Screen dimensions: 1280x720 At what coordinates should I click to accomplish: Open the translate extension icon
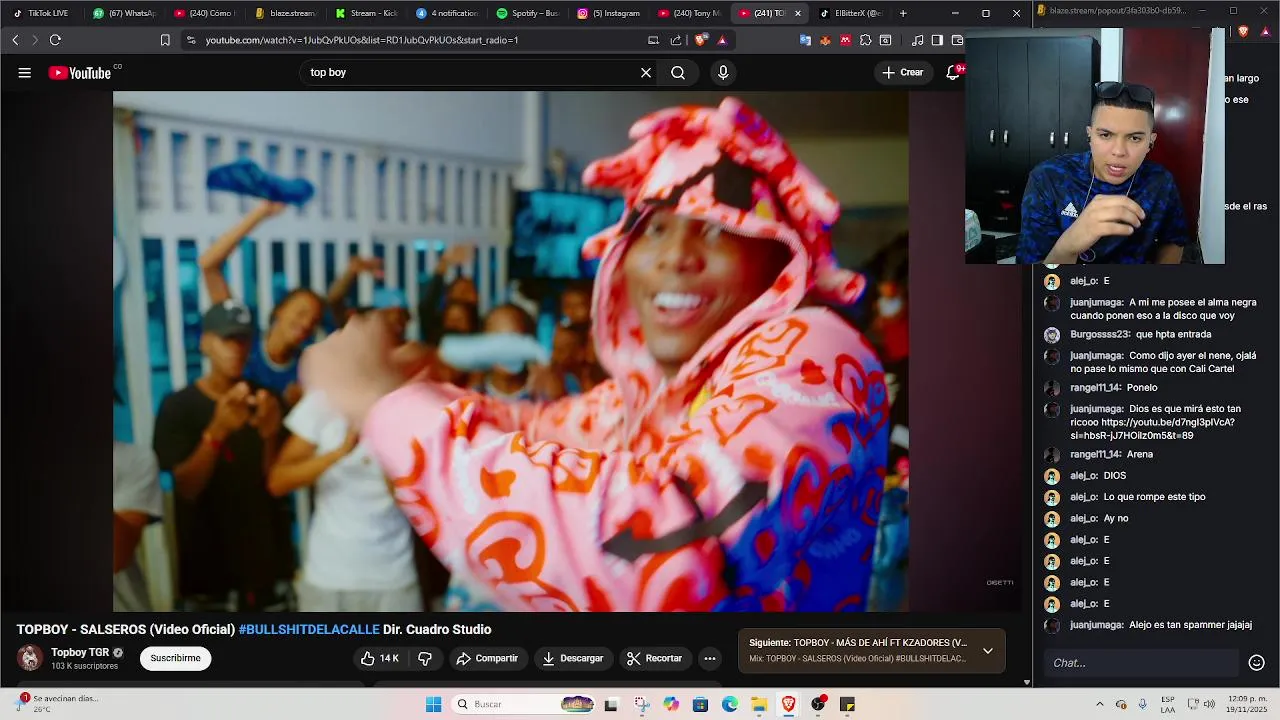[805, 40]
